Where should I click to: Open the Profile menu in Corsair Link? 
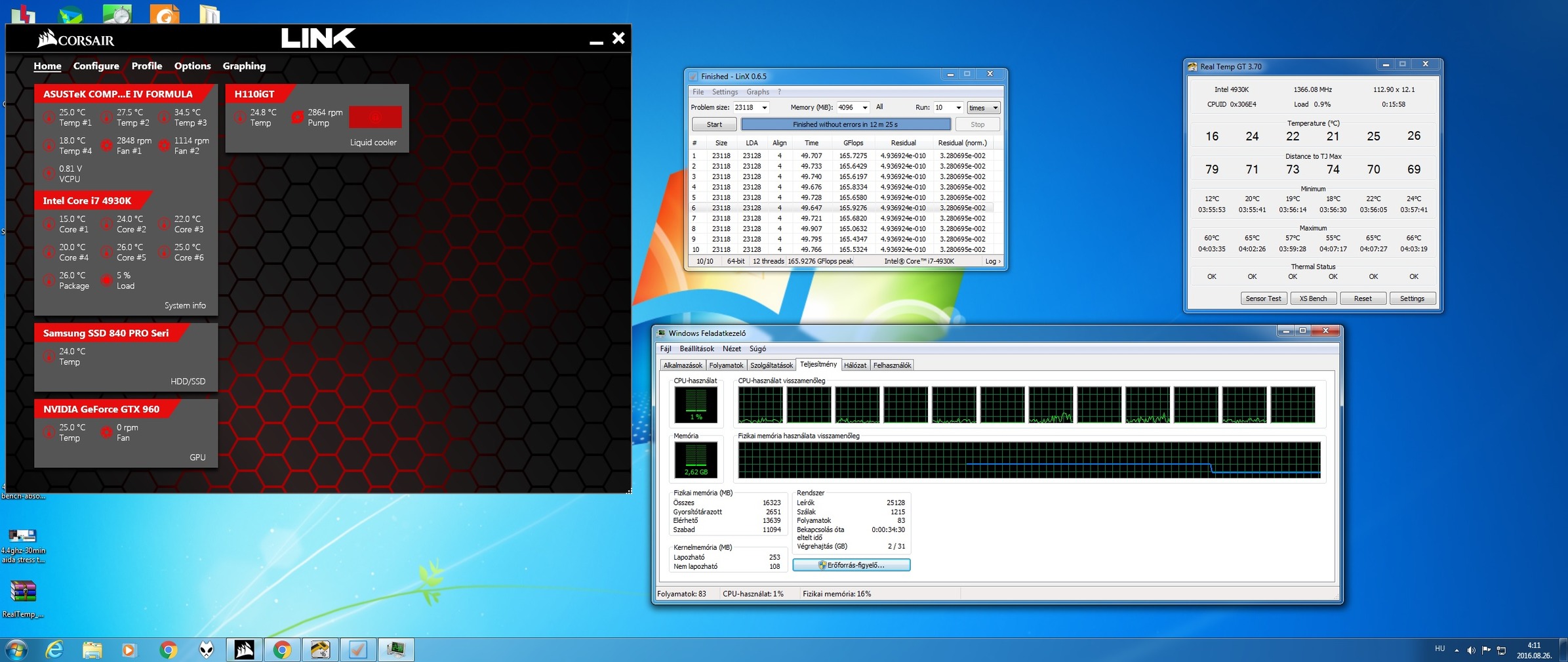pos(147,66)
